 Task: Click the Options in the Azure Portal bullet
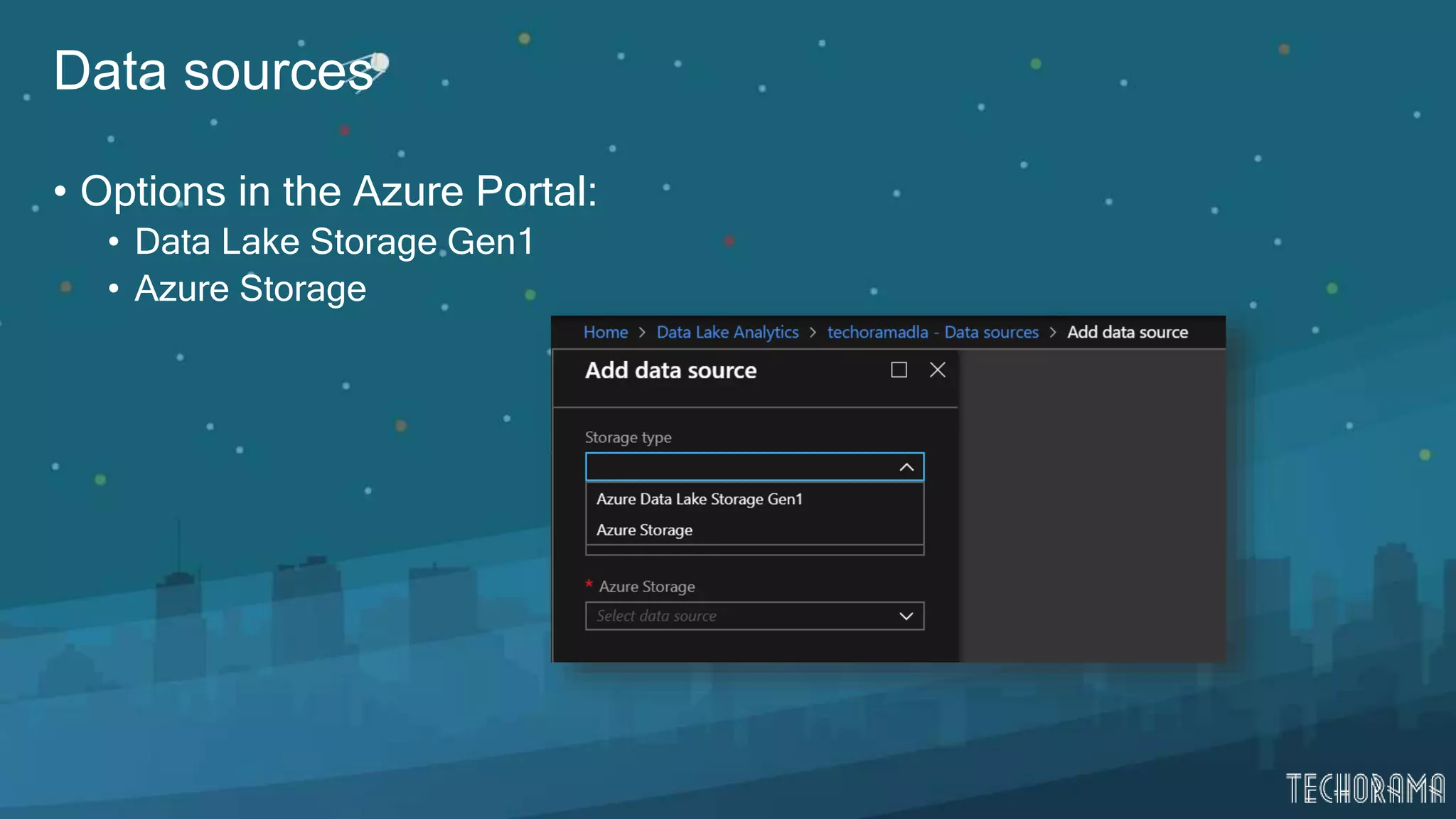[338, 191]
